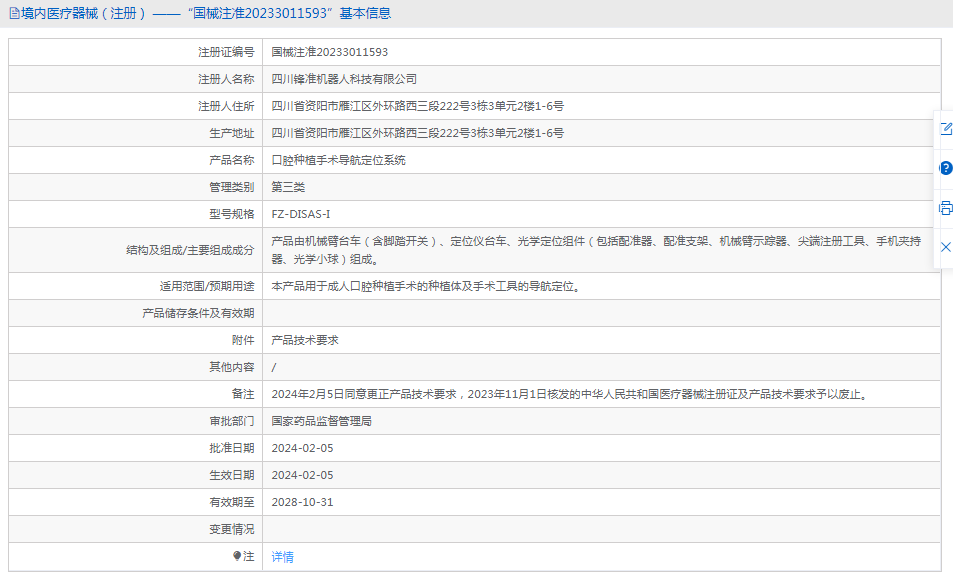
Task: Click model value FZ-DISAS-I
Action: [x=301, y=214]
